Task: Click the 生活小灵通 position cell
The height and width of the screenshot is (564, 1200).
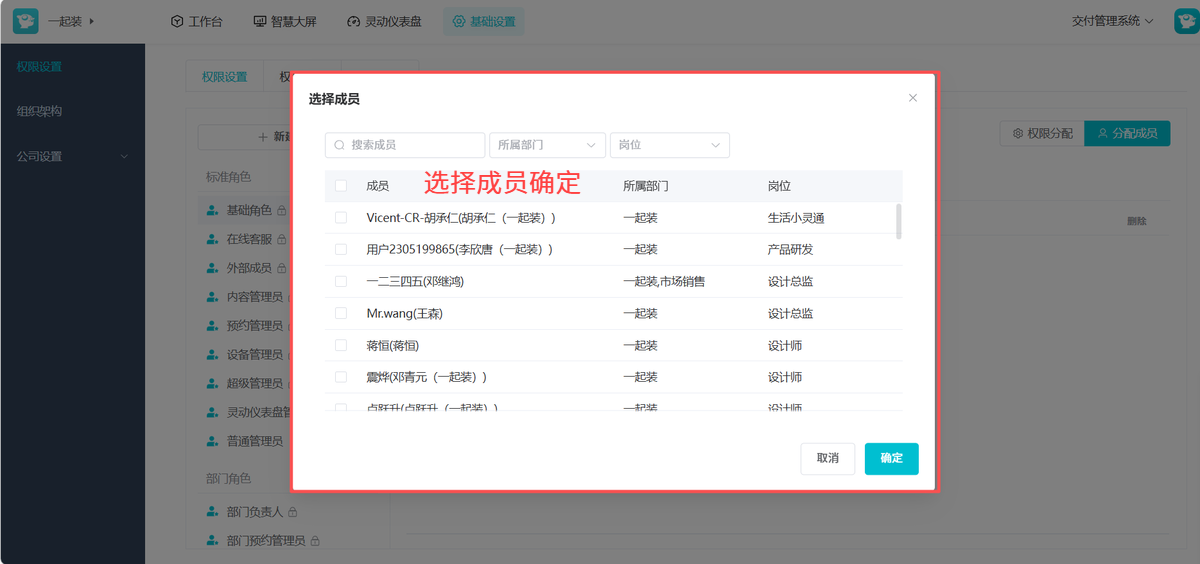Action: click(796, 217)
